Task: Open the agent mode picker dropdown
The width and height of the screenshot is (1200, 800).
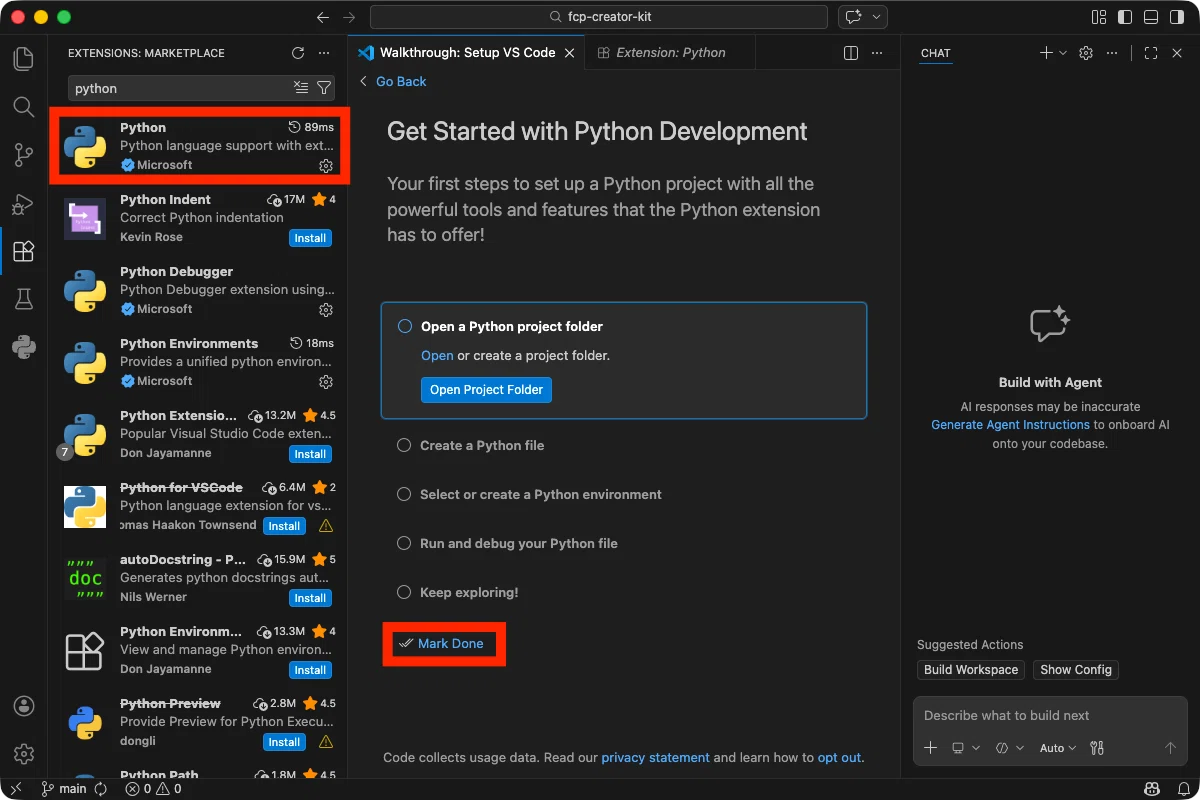Action: tap(1010, 748)
